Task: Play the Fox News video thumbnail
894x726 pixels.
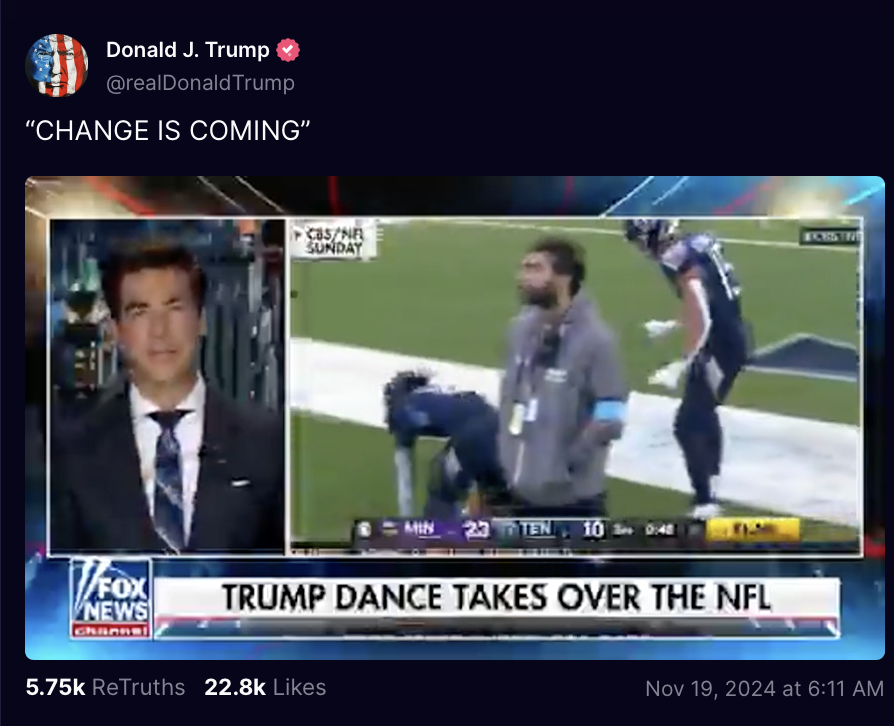Action: pyautogui.click(x=455, y=417)
